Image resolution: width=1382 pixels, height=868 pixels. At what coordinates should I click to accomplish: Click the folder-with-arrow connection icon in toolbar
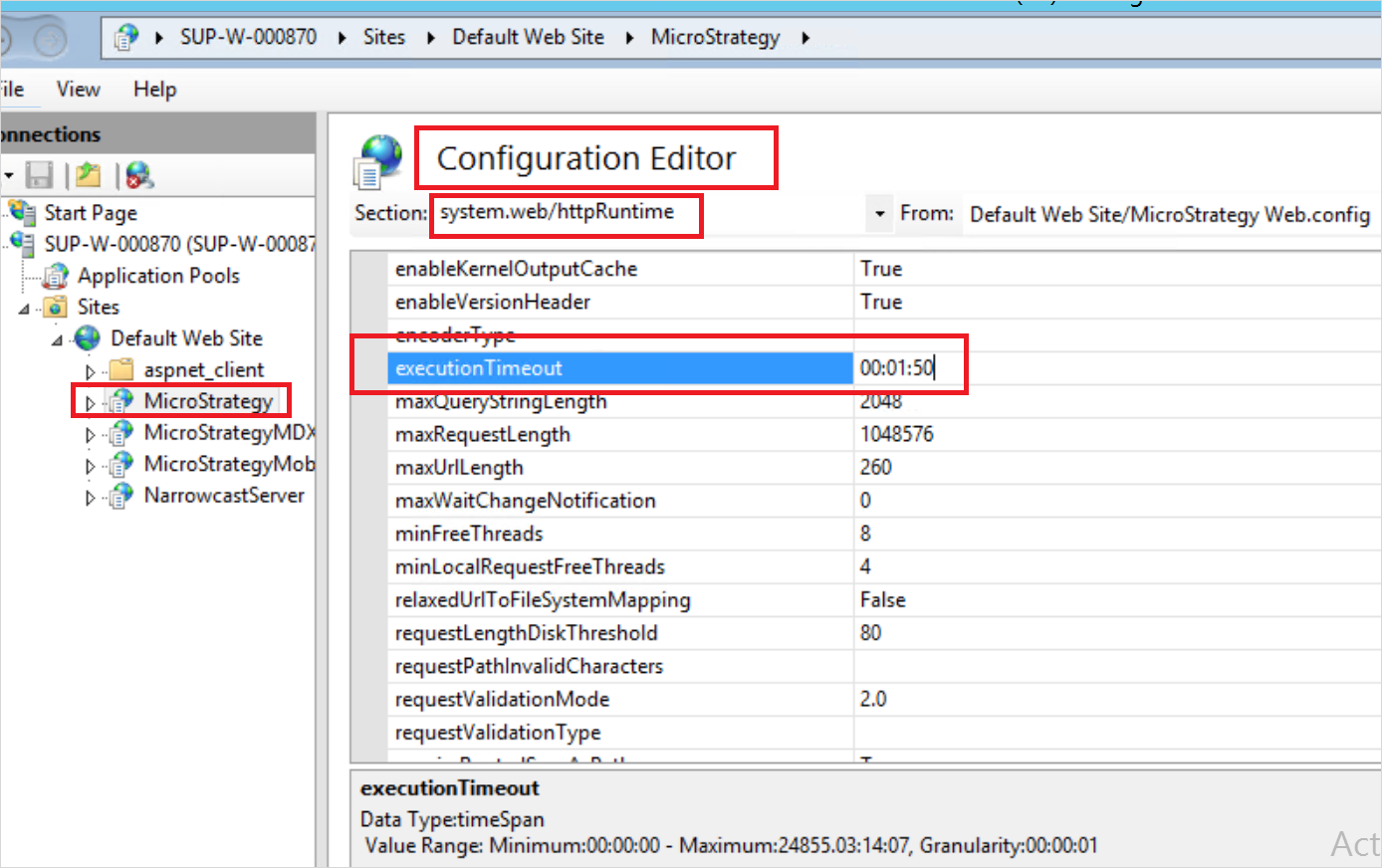tap(88, 175)
